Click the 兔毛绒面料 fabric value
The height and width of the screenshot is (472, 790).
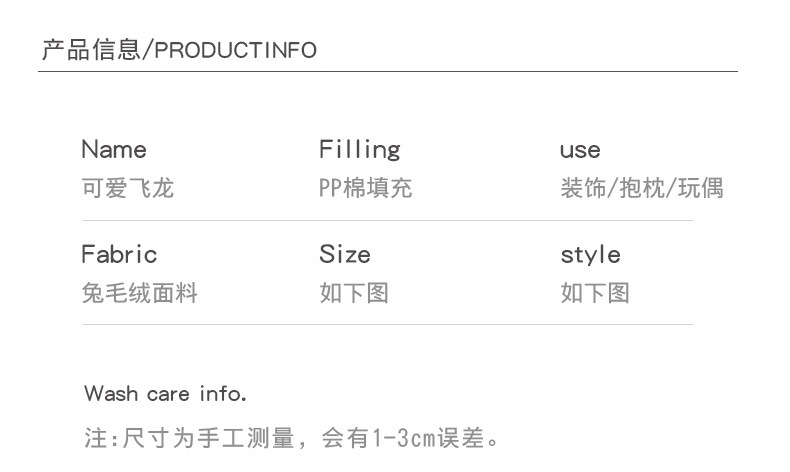click(139, 293)
